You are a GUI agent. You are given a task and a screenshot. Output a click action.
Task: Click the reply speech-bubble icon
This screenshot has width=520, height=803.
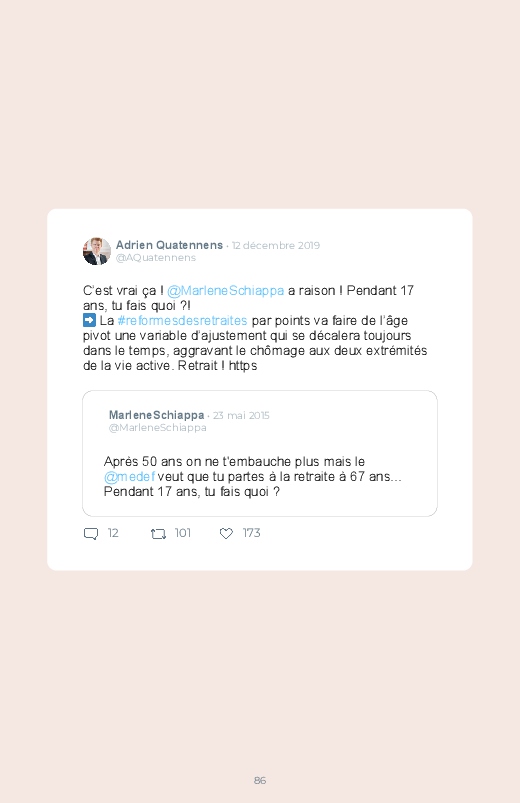[x=91, y=534]
